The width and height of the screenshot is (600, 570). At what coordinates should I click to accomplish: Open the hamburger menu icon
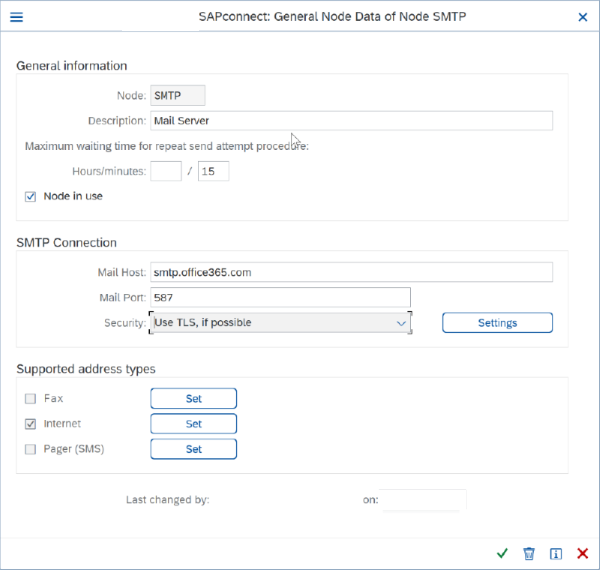point(16,17)
